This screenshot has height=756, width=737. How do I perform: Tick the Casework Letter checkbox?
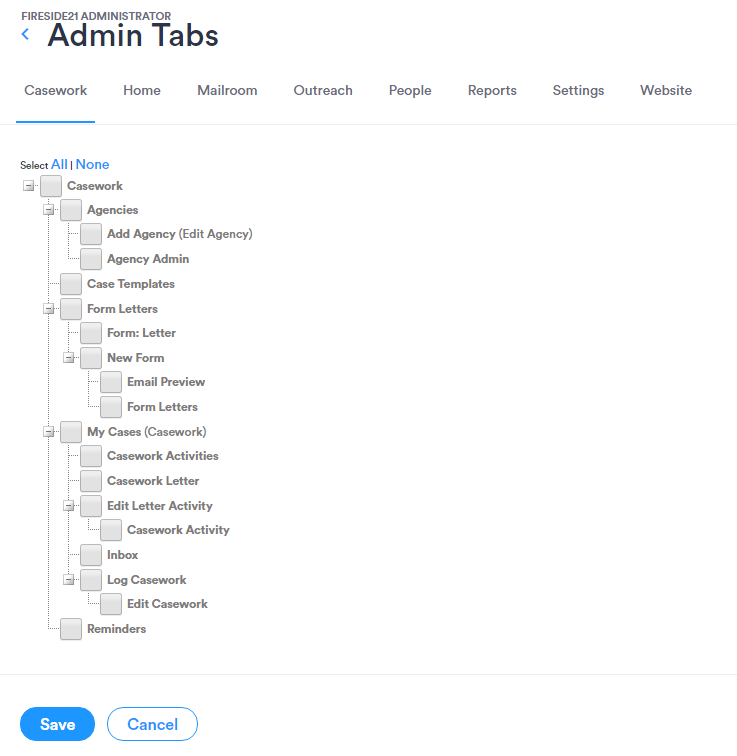click(91, 481)
